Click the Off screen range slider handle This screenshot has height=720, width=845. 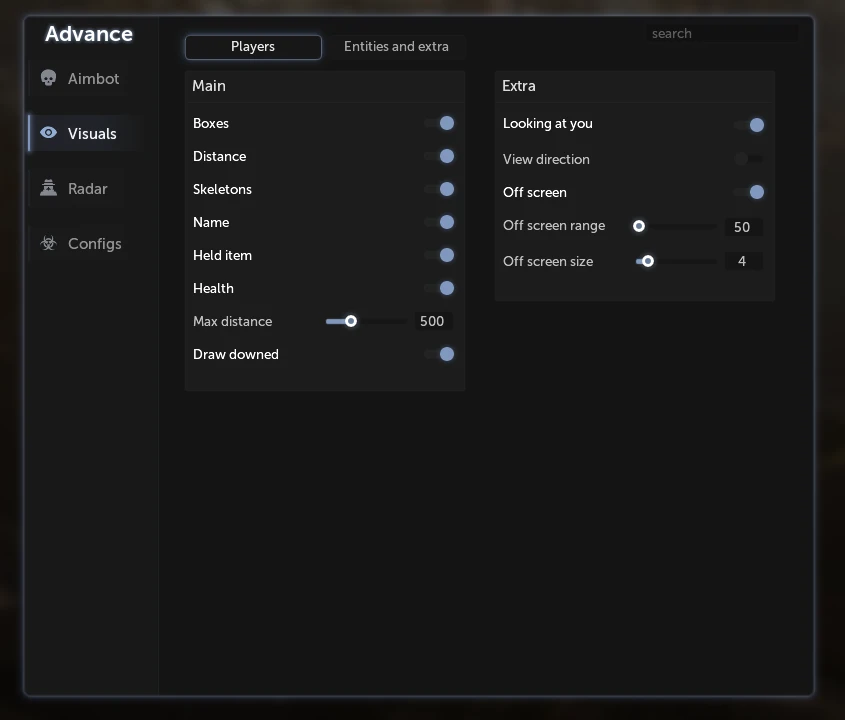point(639,226)
